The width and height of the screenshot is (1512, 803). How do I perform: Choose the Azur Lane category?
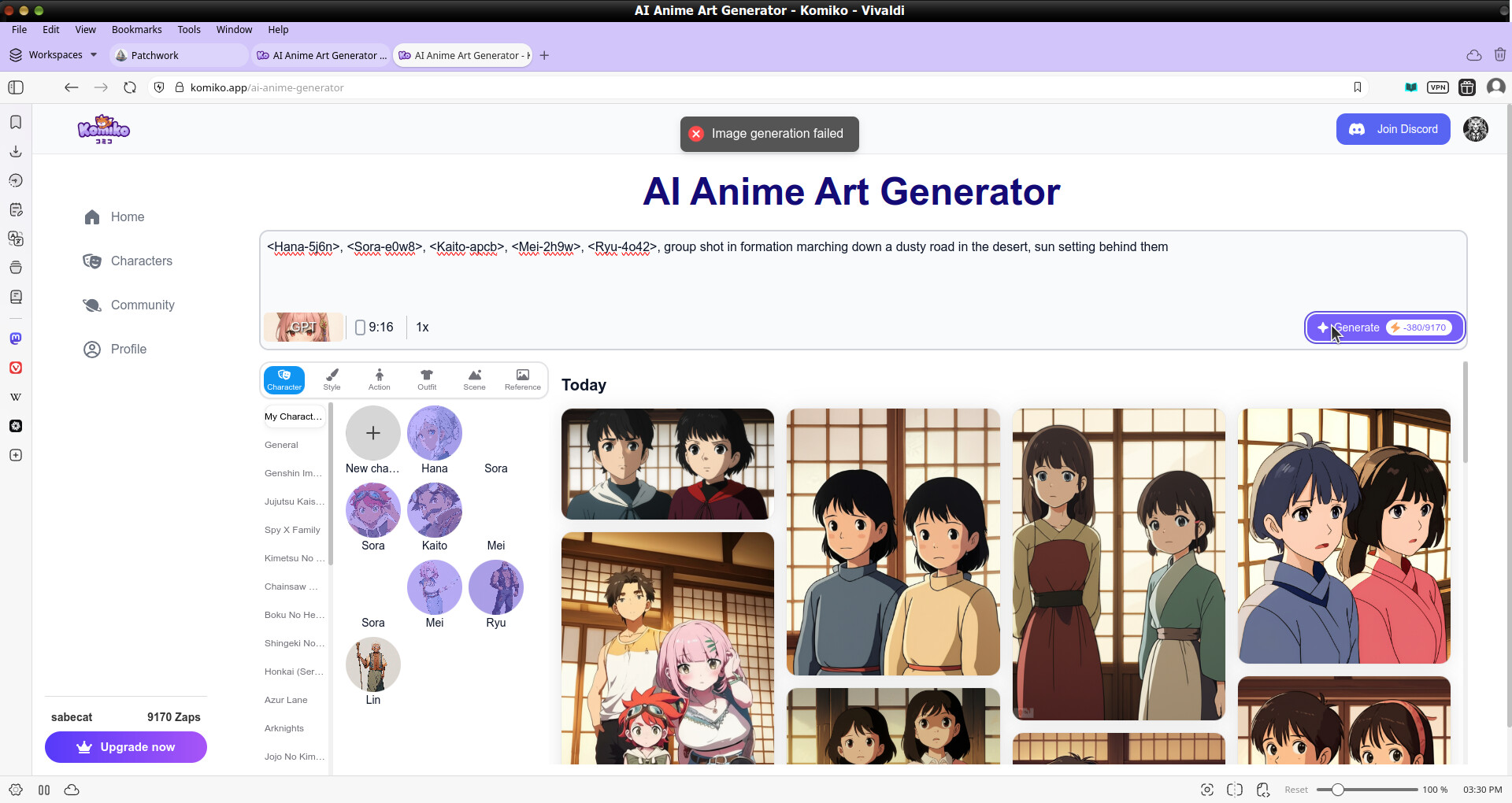point(287,700)
